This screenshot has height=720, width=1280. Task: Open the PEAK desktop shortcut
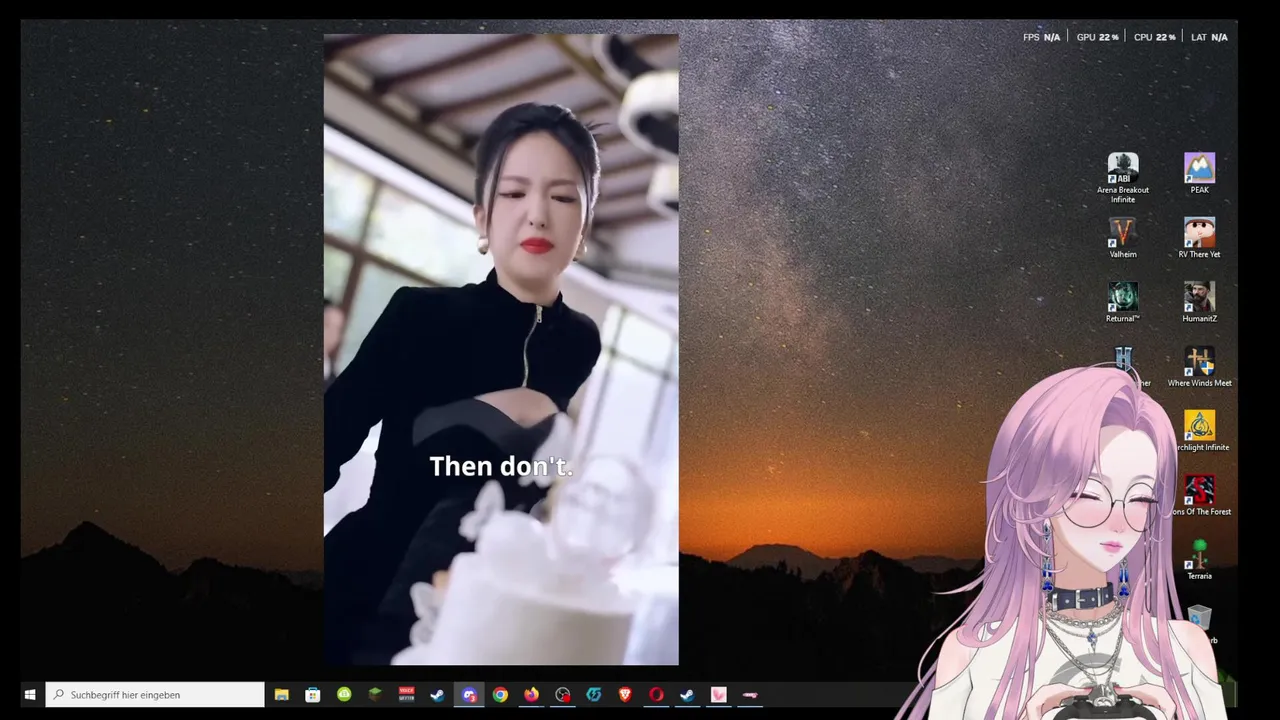tap(1199, 173)
